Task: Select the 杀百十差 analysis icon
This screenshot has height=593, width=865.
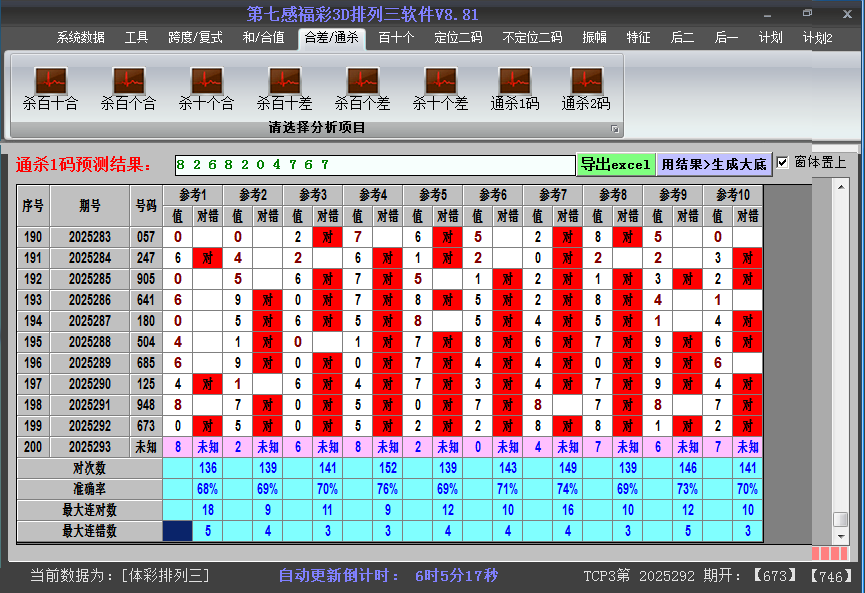Action: click(283, 80)
